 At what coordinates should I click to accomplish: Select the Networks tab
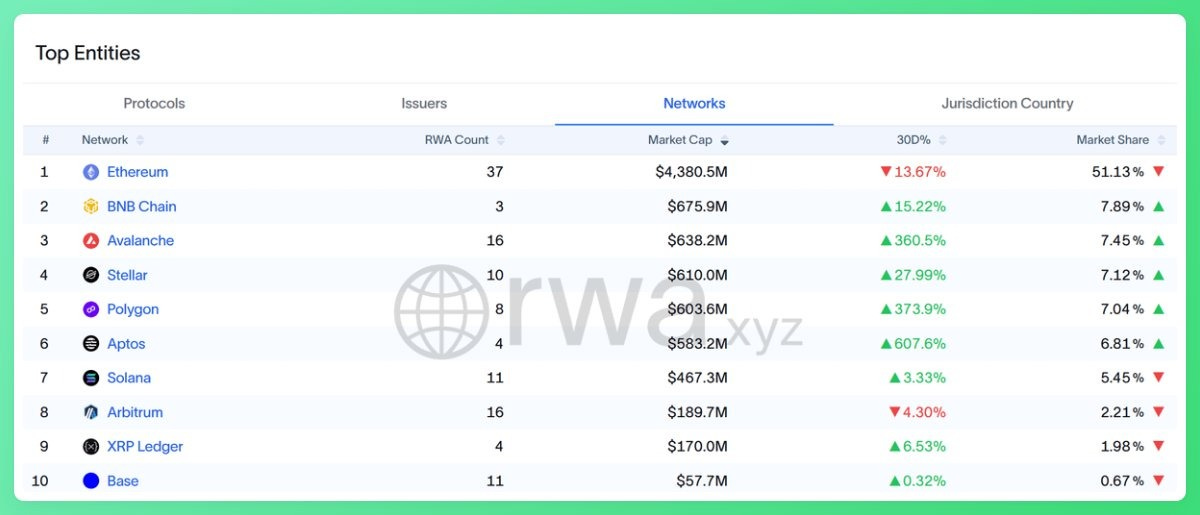coord(694,103)
